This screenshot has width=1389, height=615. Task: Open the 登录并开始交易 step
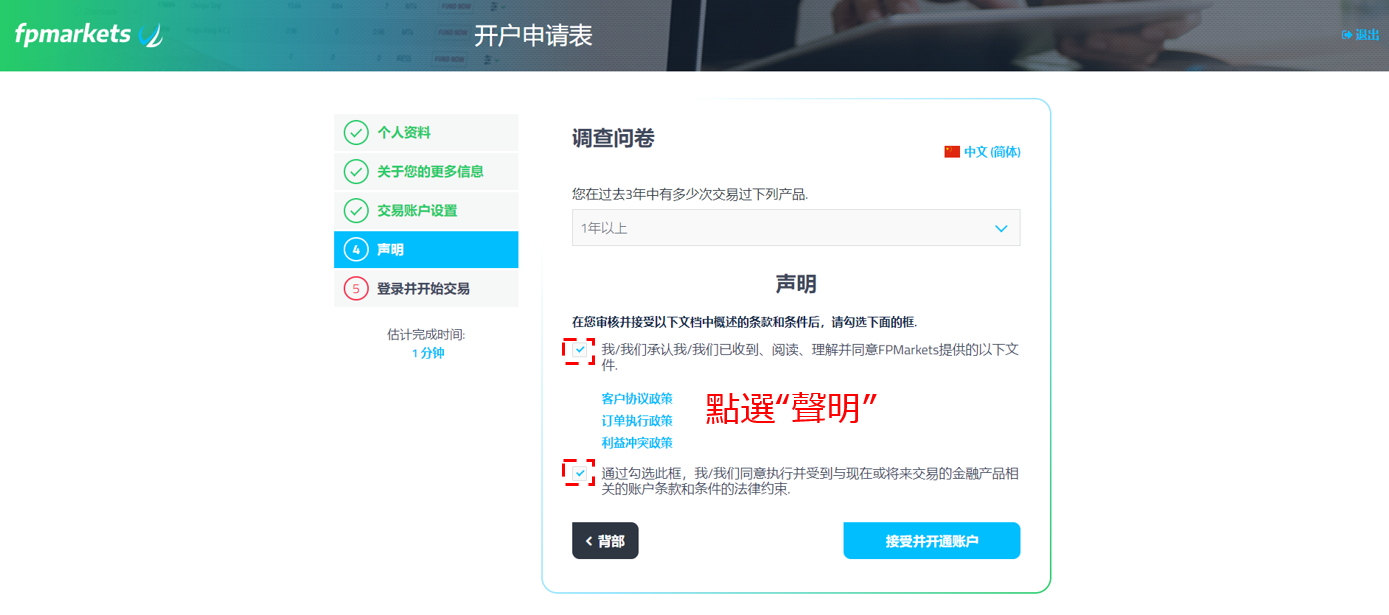[426, 288]
